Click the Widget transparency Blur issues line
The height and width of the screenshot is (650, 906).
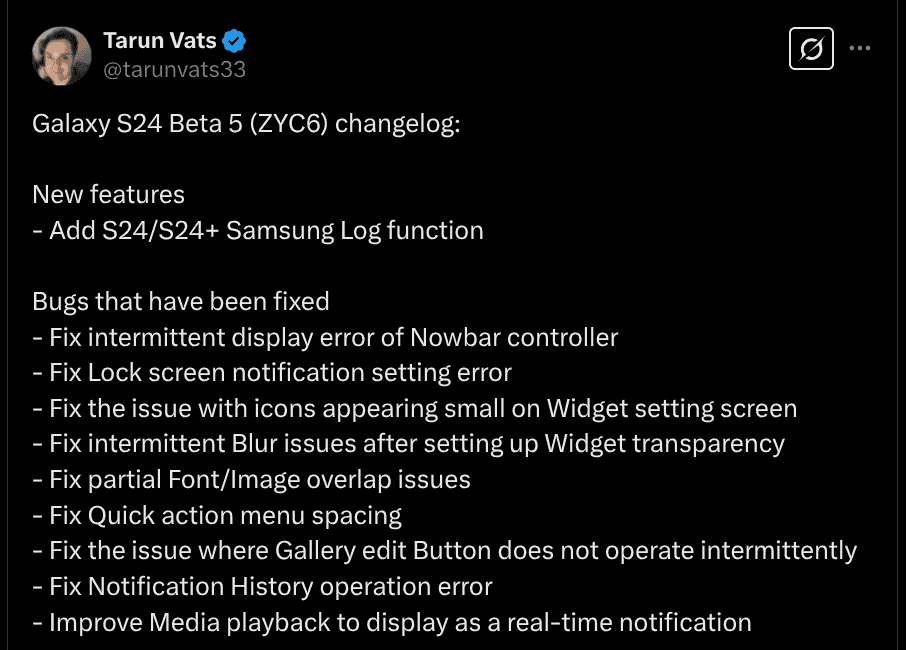click(408, 444)
